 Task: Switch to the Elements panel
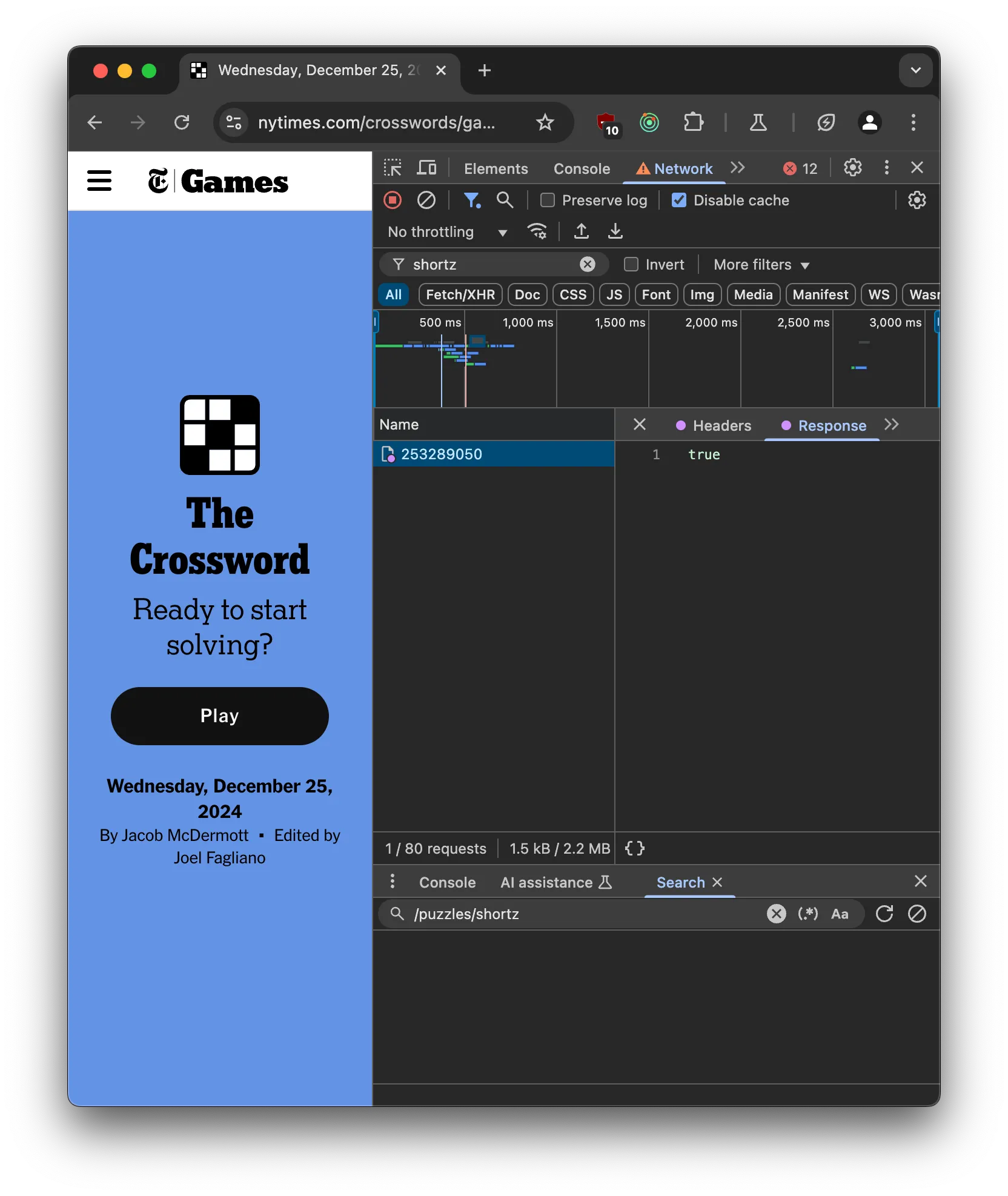click(496, 168)
